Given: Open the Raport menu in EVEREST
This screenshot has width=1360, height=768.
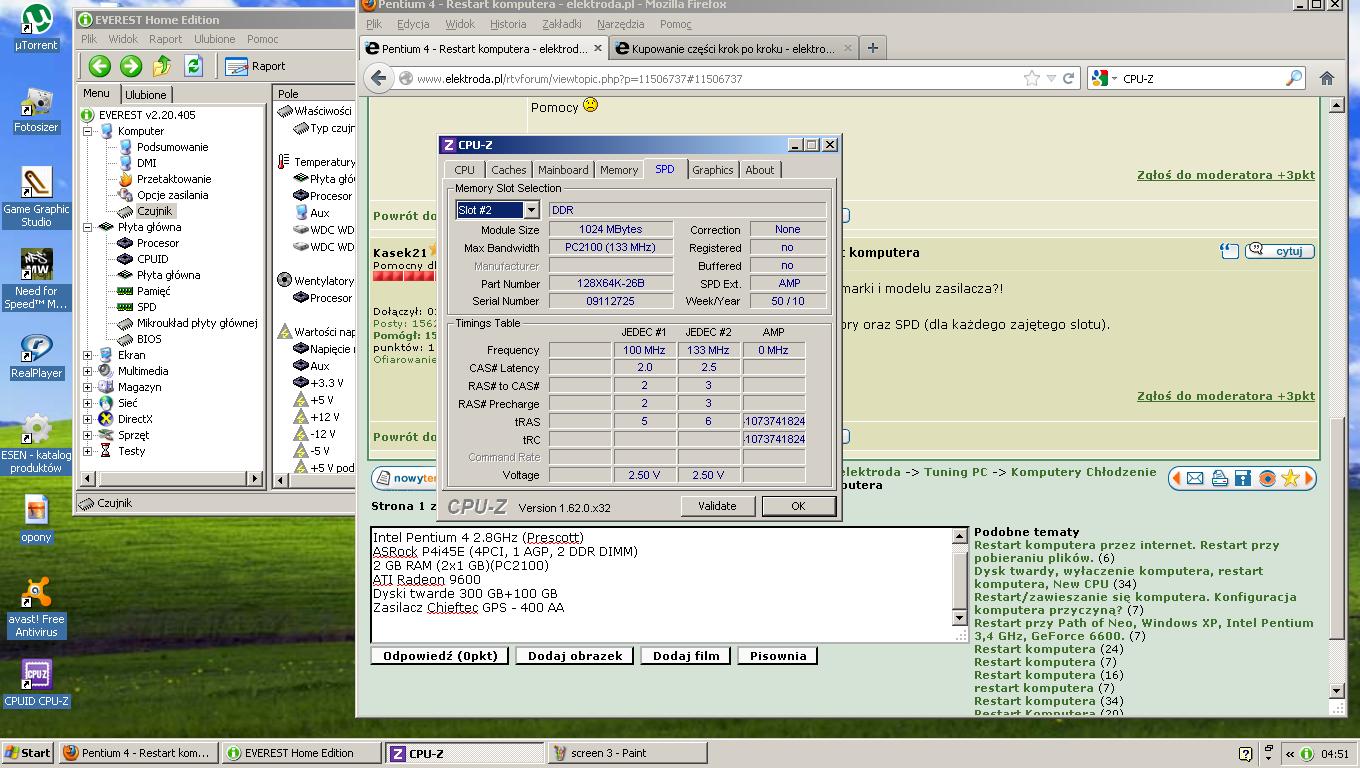Looking at the screenshot, I should pyautogui.click(x=165, y=39).
